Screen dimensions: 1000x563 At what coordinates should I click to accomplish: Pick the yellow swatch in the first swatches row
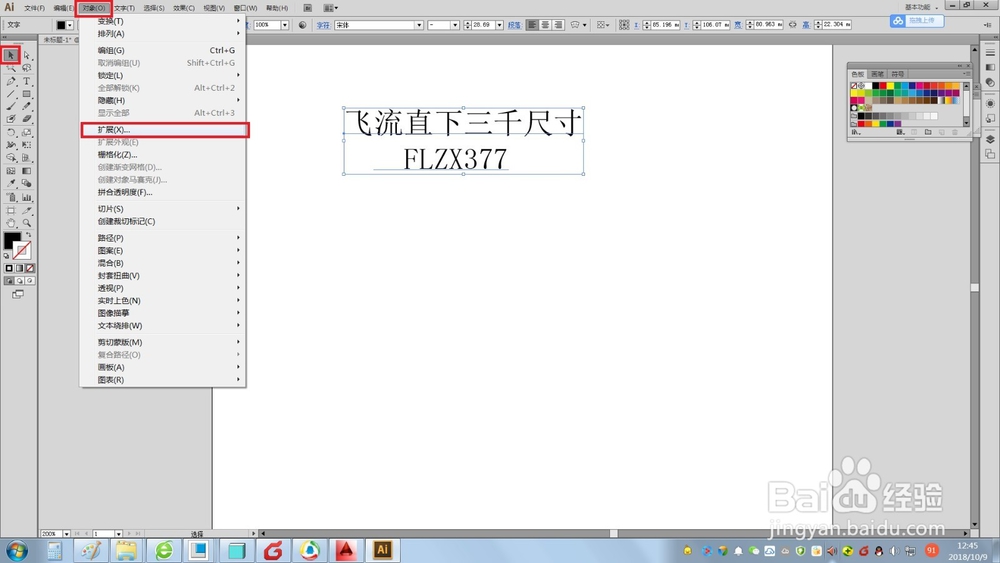point(890,85)
